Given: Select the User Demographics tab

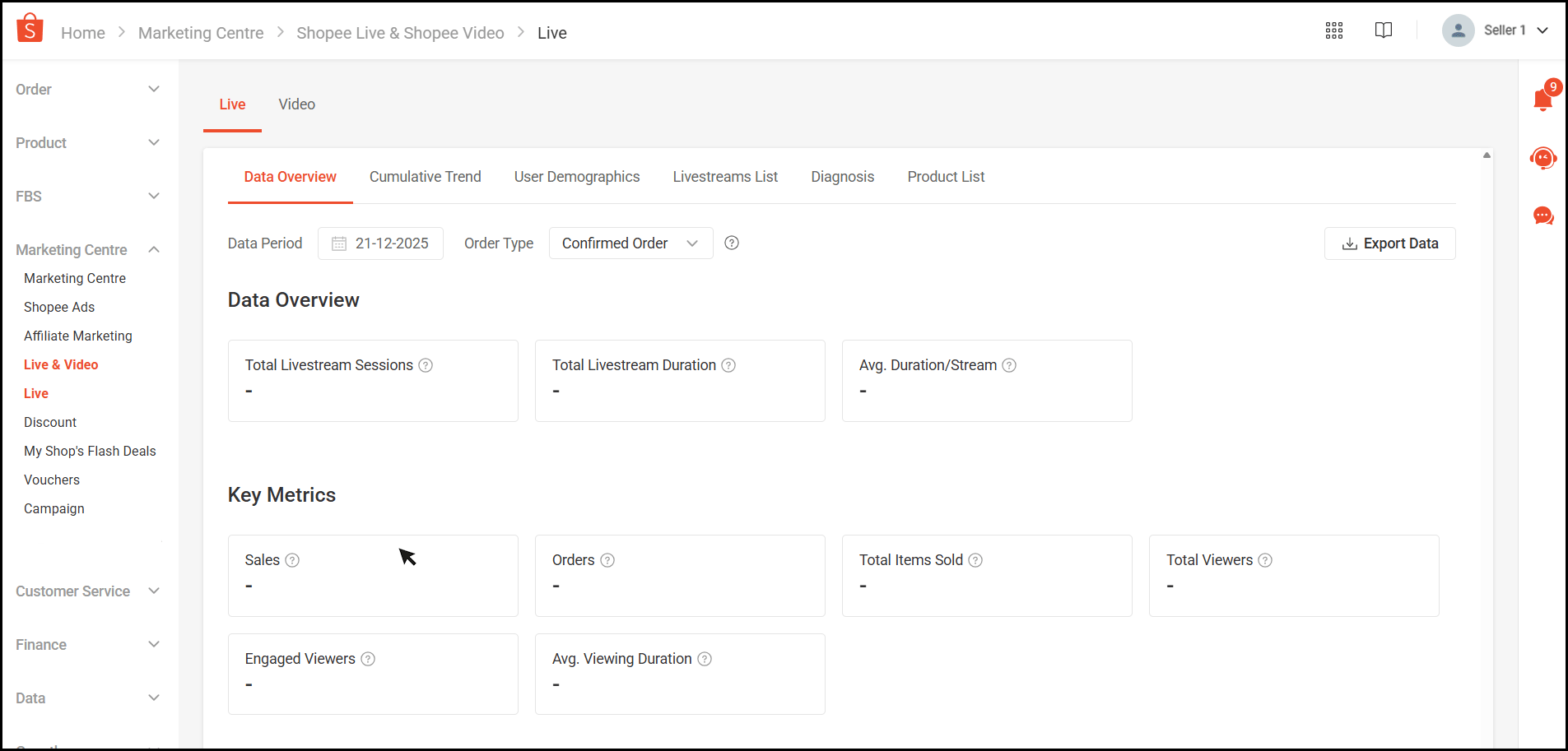Looking at the screenshot, I should pos(577,177).
